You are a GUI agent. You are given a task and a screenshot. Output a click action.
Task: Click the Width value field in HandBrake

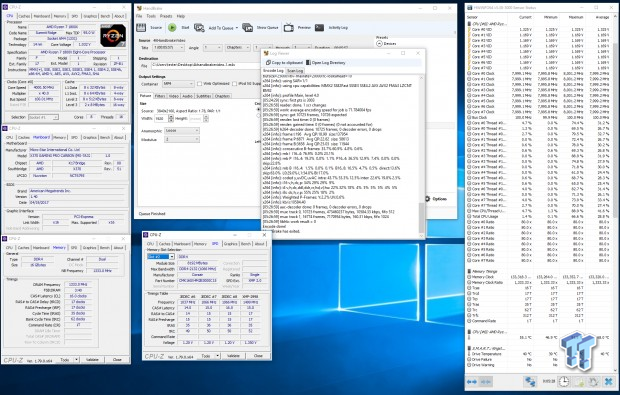(x=161, y=119)
